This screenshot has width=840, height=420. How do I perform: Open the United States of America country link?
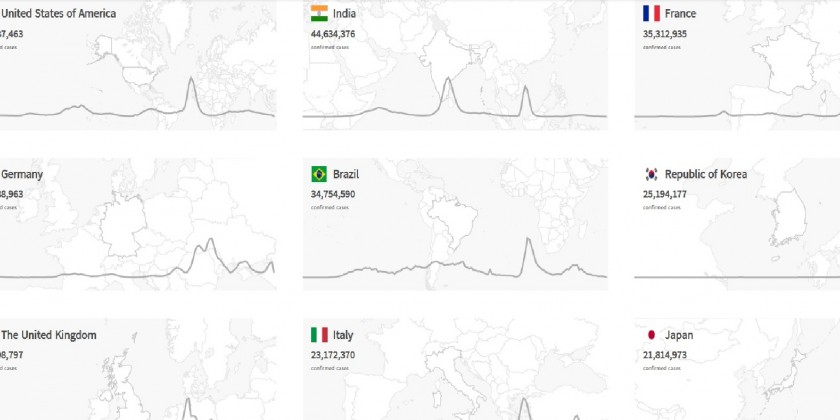(x=58, y=13)
